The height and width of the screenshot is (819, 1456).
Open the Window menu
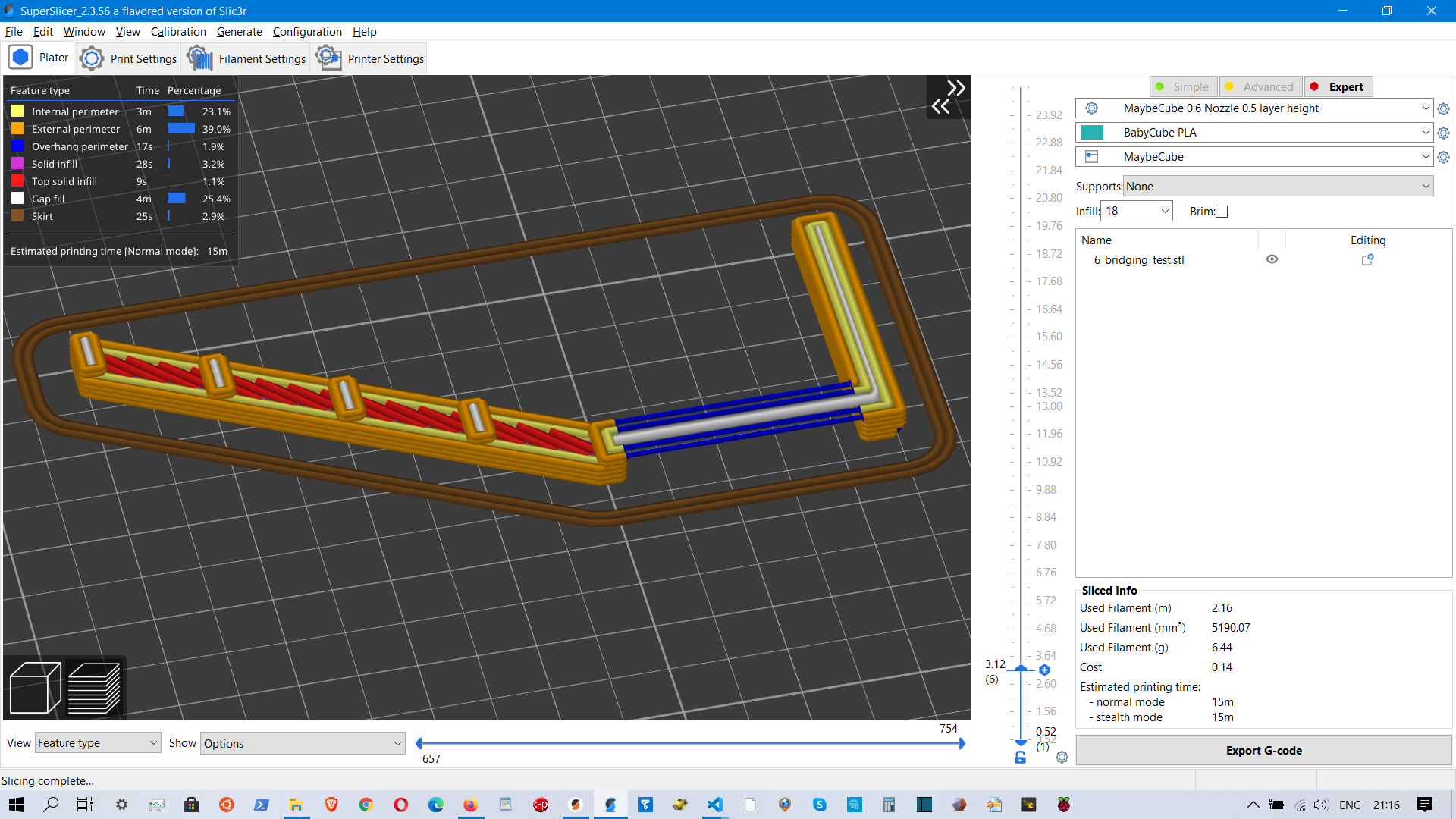[x=84, y=32]
